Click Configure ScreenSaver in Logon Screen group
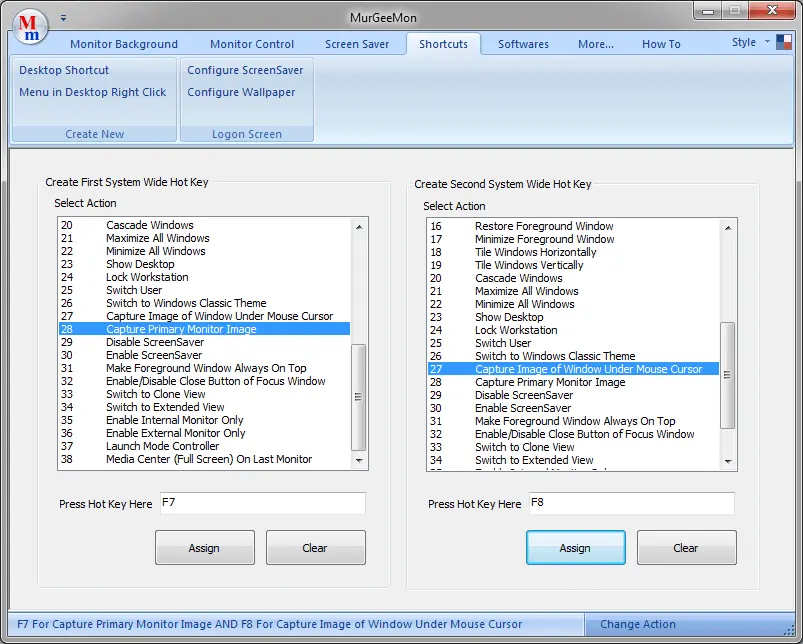Screen dimensions: 803x644 pos(245,70)
